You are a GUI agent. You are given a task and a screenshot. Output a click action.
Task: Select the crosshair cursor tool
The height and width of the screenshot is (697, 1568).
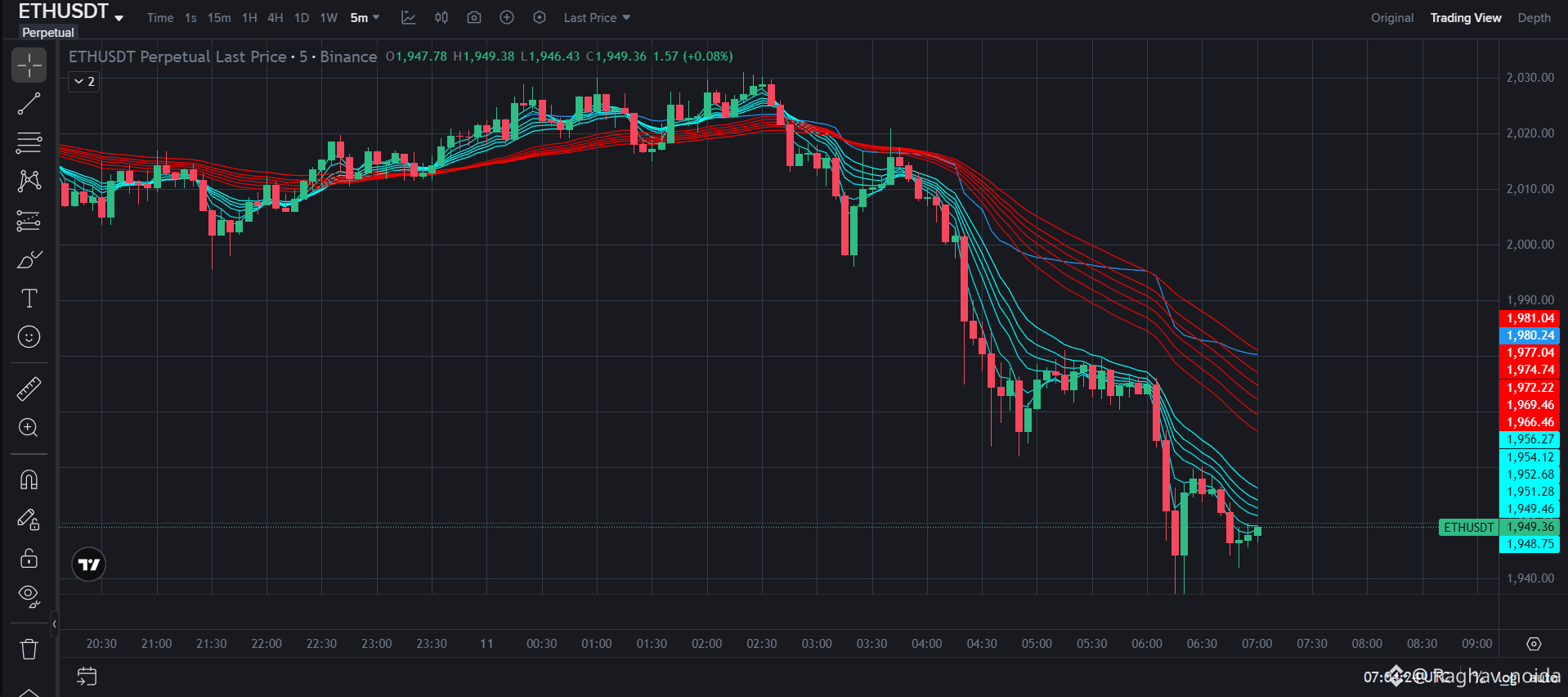(x=29, y=65)
